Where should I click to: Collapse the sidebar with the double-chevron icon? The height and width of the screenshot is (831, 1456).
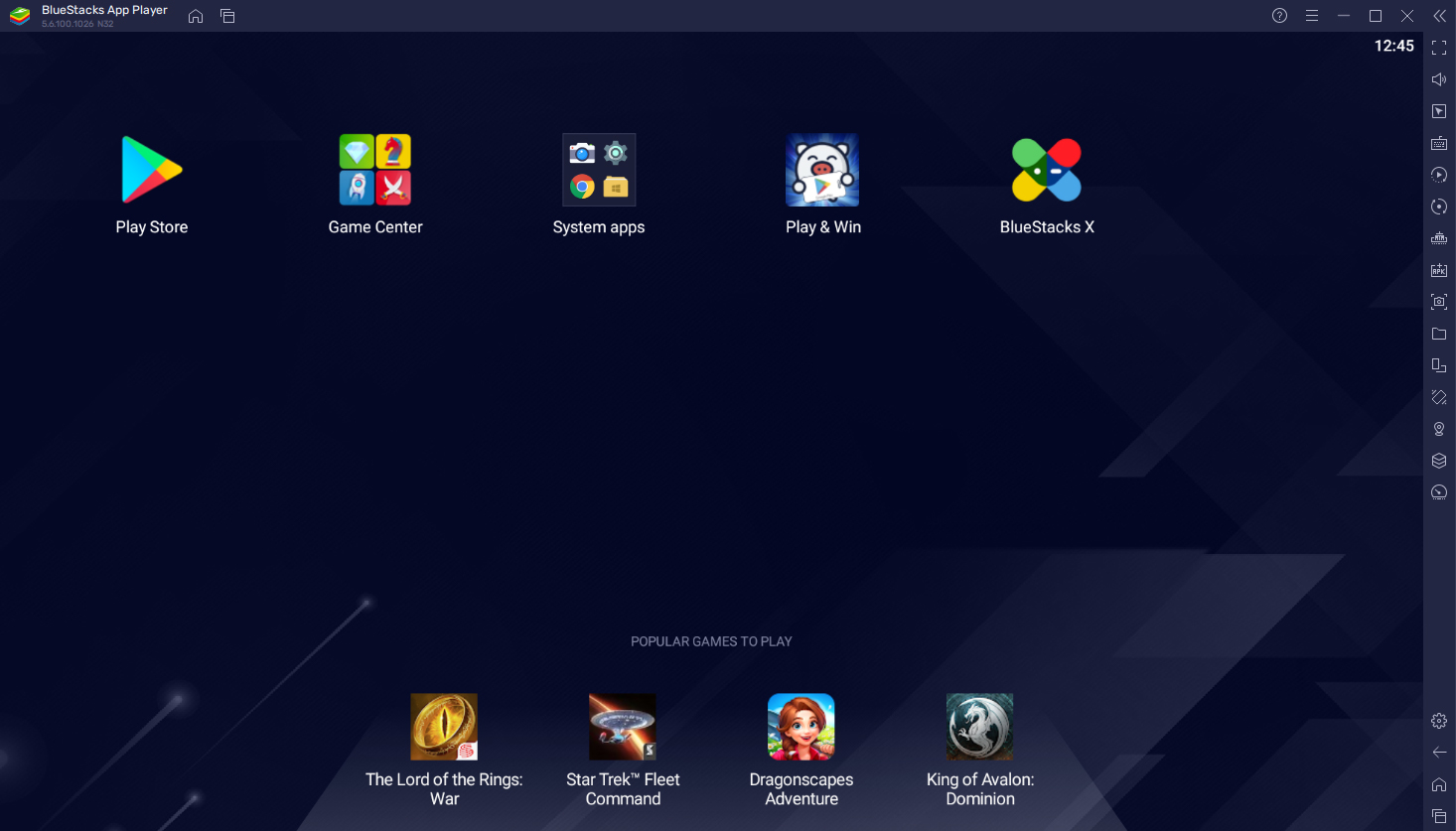[x=1439, y=16]
